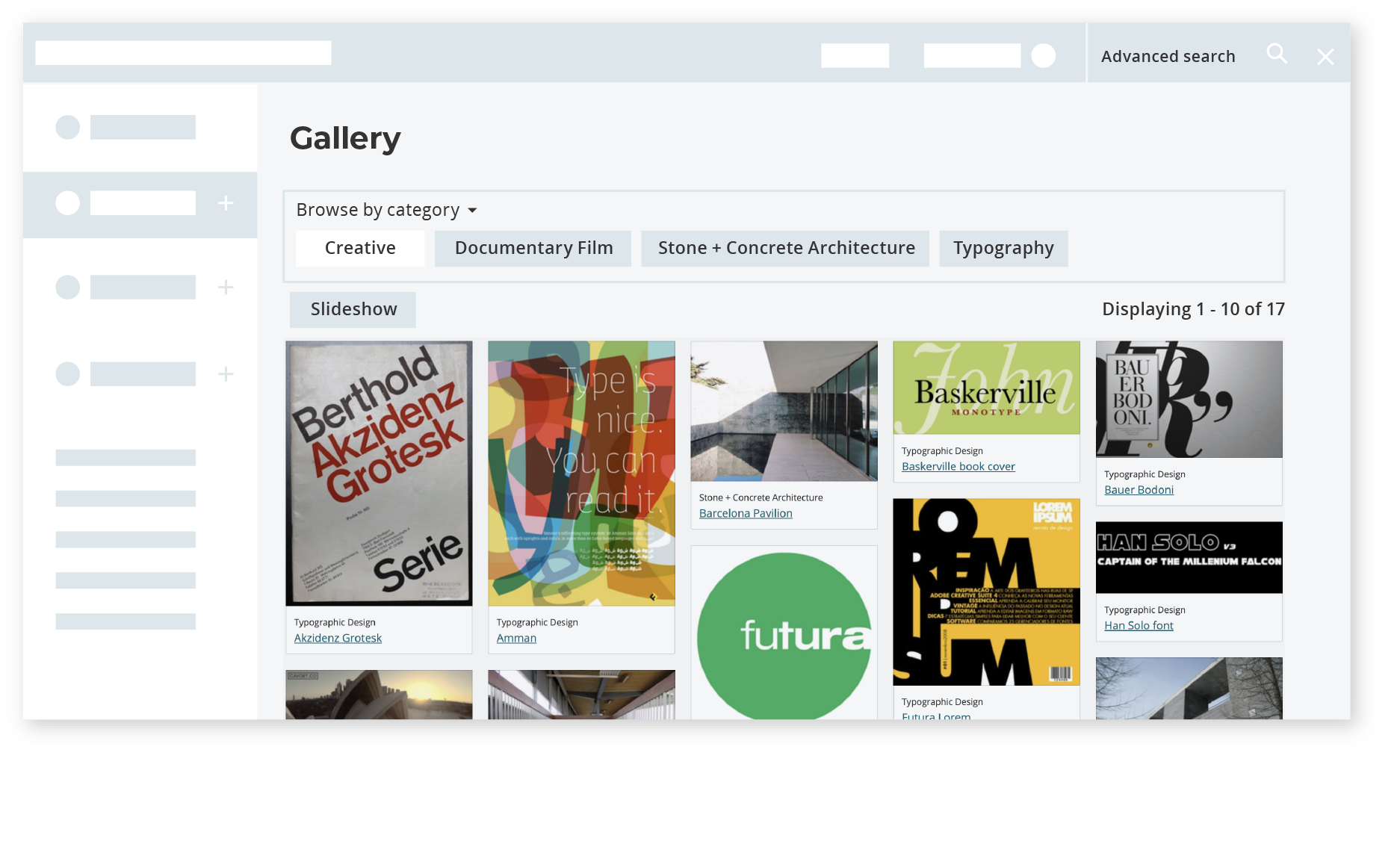Open Baskerville book cover link
The image size is (1400, 844).
pos(958,466)
